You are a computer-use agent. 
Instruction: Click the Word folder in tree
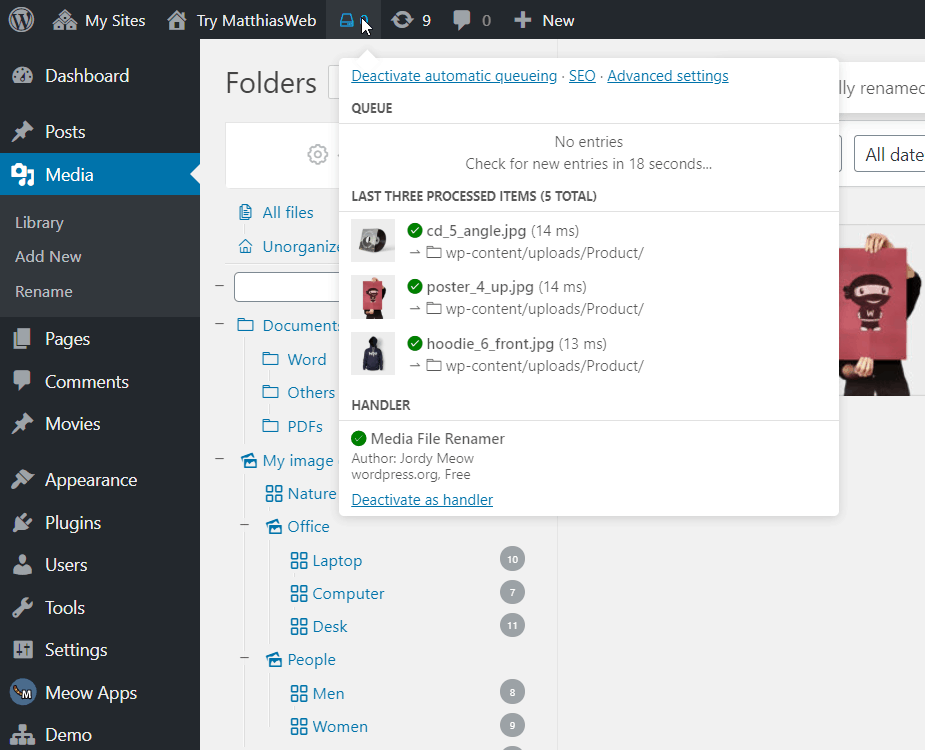click(x=306, y=359)
